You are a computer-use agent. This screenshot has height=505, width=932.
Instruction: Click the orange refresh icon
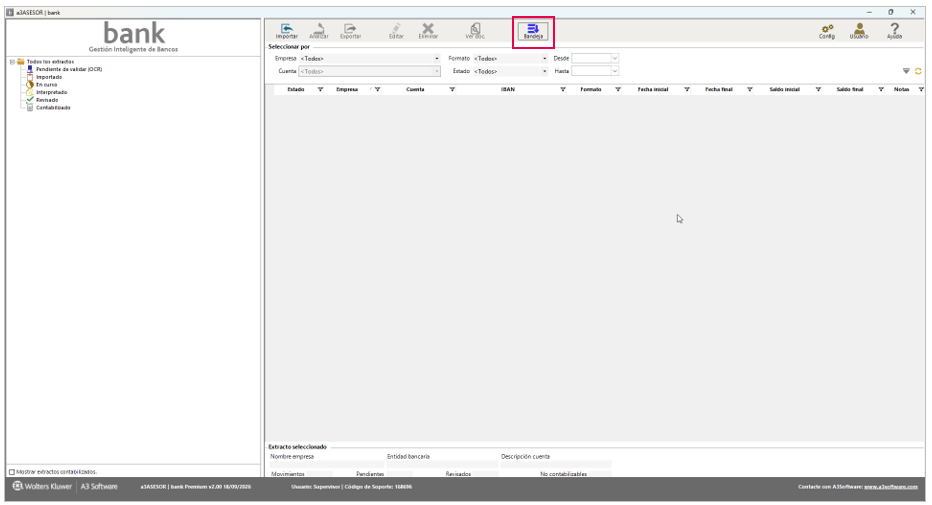[x=918, y=71]
